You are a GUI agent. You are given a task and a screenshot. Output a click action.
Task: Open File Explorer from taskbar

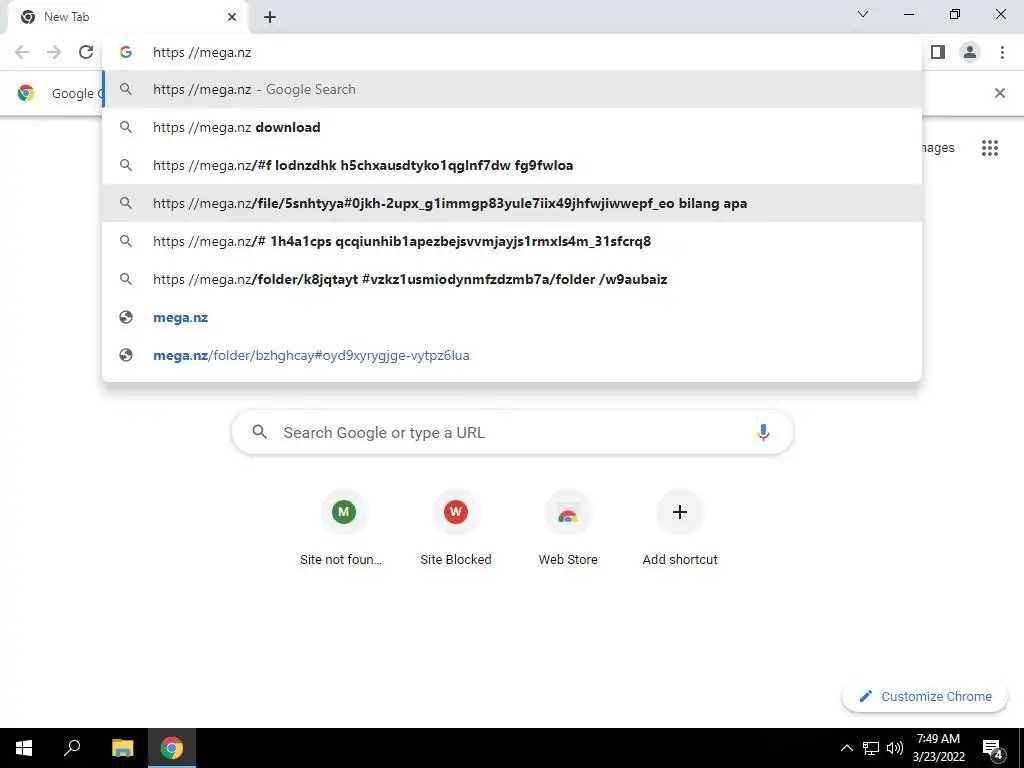tap(122, 748)
